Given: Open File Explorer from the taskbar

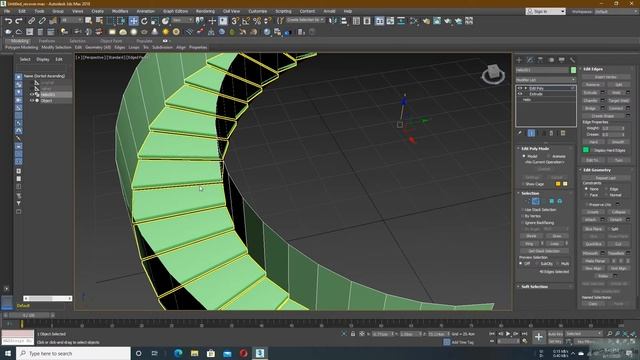Looking at the screenshot, I should point(195,353).
